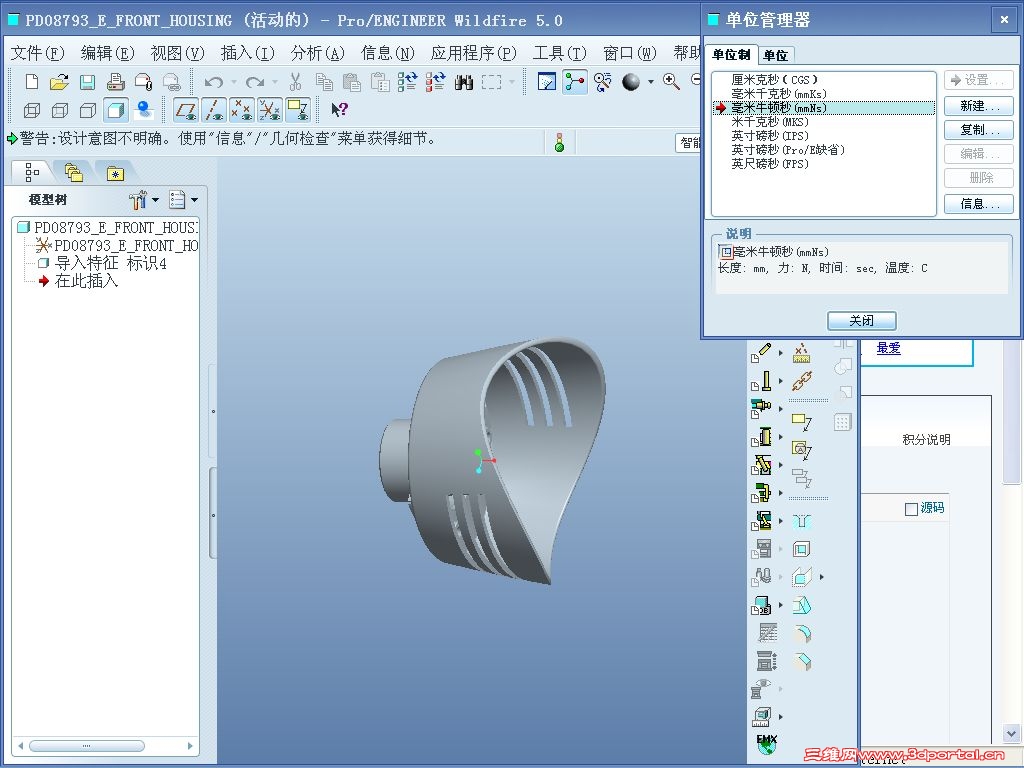Open the 工具(T) menu
1024x768 pixels.
click(x=559, y=53)
